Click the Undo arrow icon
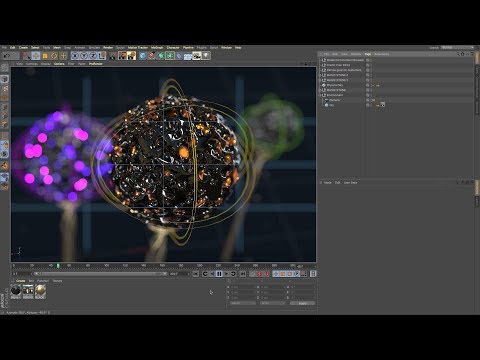 tap(6, 56)
